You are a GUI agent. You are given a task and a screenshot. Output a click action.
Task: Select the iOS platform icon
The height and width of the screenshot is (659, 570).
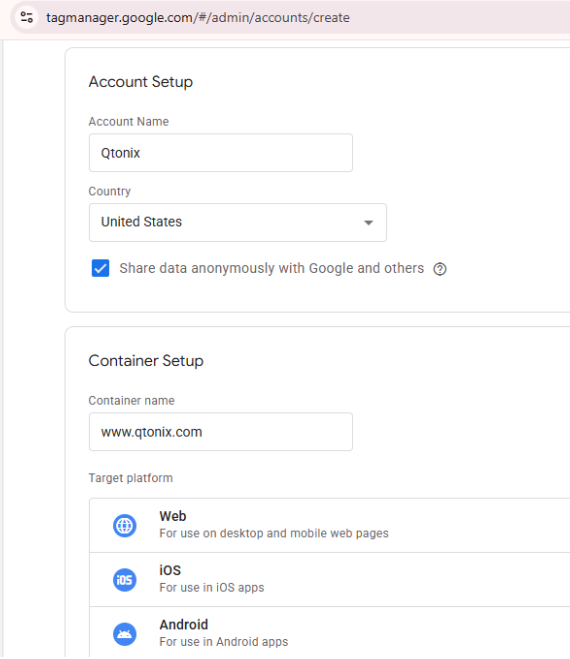[x=124, y=580]
